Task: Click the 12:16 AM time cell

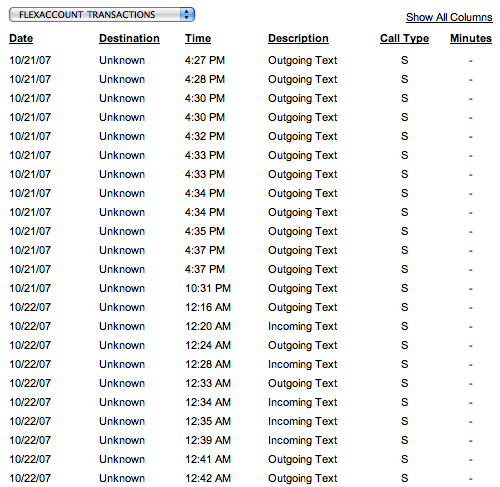Action: [x=208, y=307]
